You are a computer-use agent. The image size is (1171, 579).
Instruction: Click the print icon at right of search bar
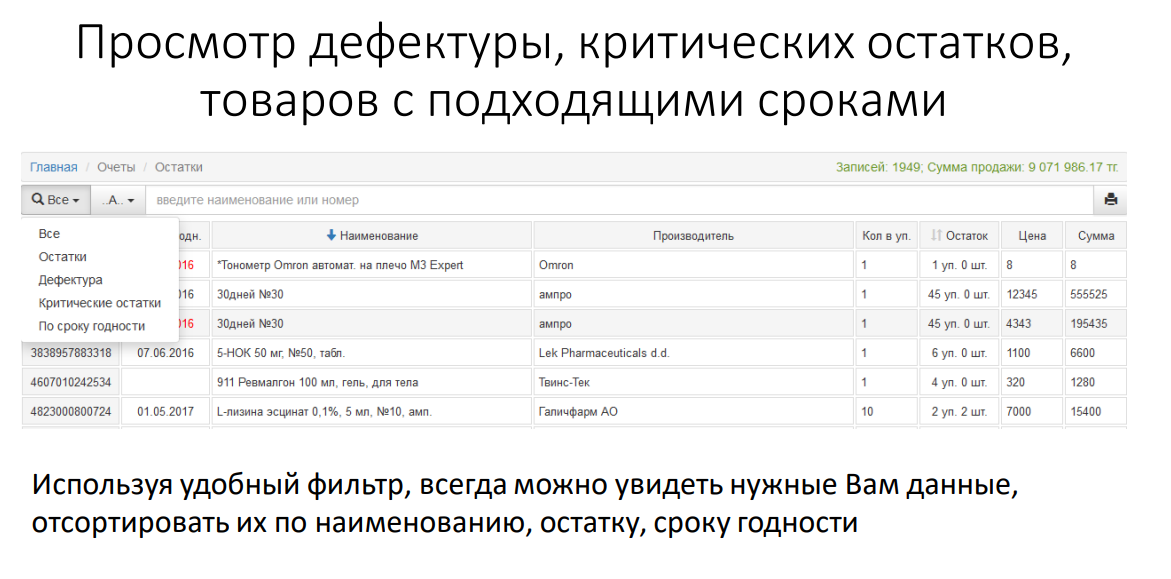pyautogui.click(x=1110, y=200)
